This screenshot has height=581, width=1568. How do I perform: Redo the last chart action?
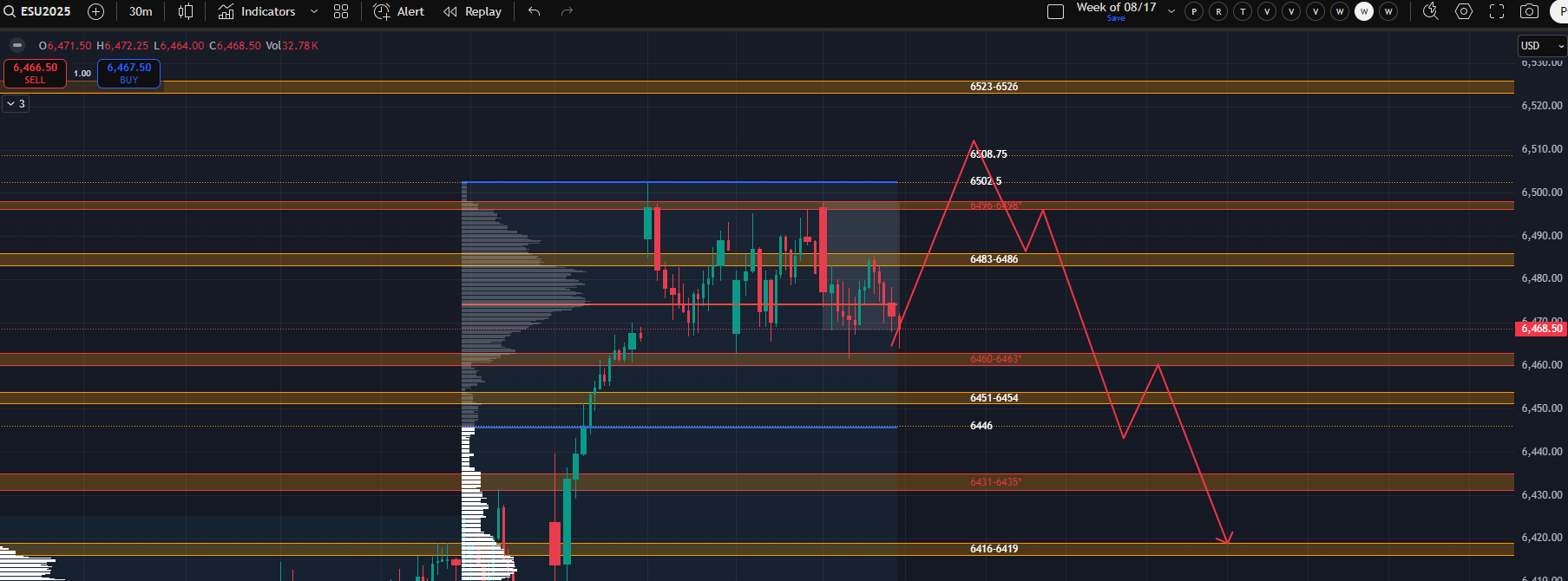click(x=567, y=11)
